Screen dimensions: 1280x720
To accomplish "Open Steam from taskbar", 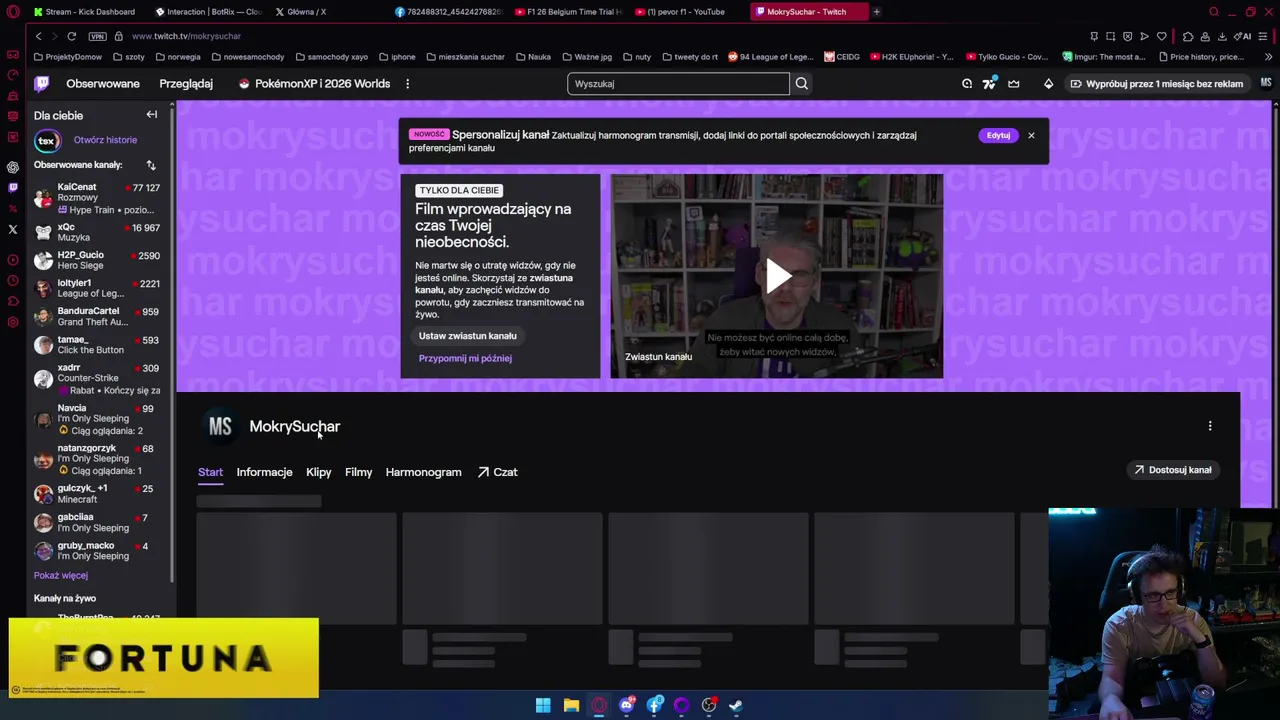I will (x=735, y=705).
